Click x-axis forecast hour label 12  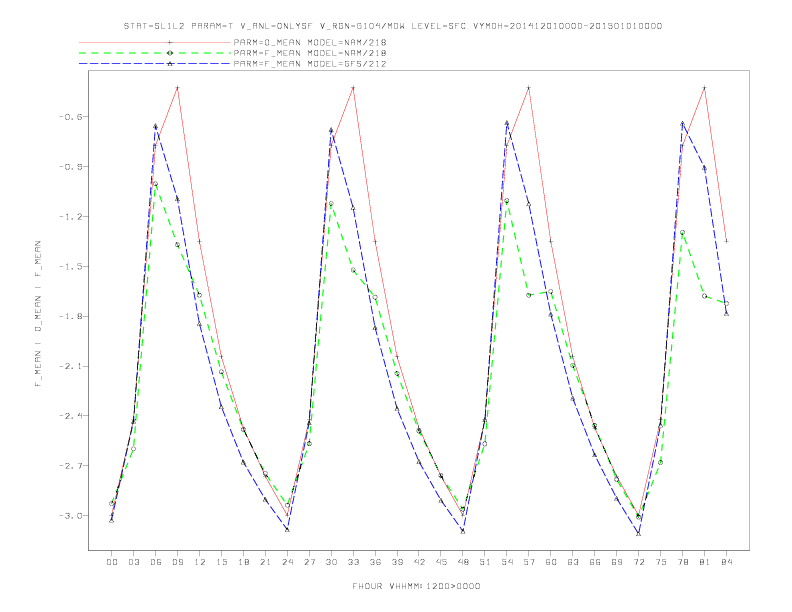click(x=200, y=562)
